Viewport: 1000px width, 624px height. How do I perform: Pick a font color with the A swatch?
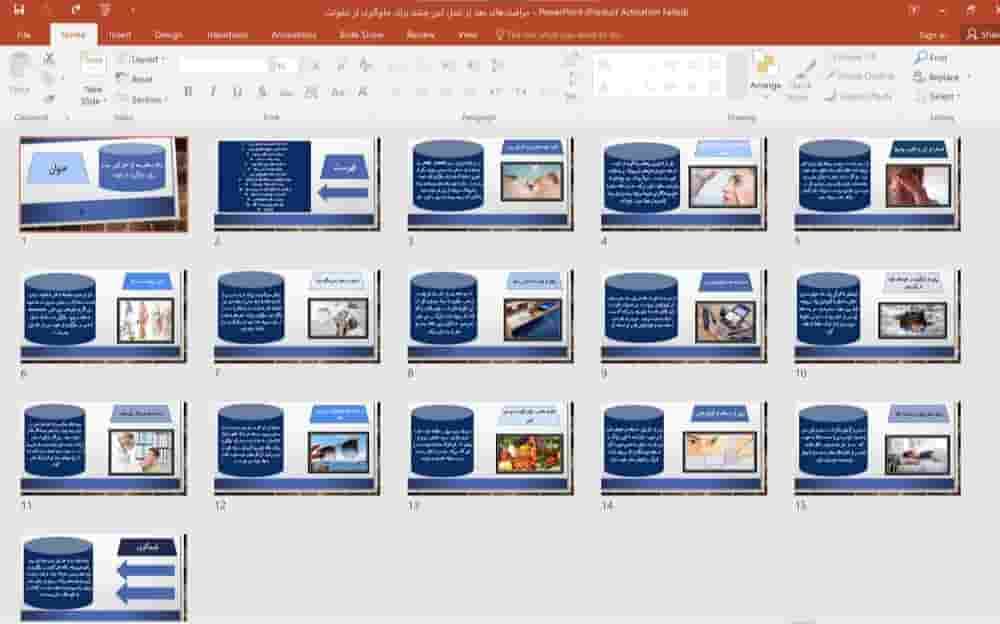point(363,93)
